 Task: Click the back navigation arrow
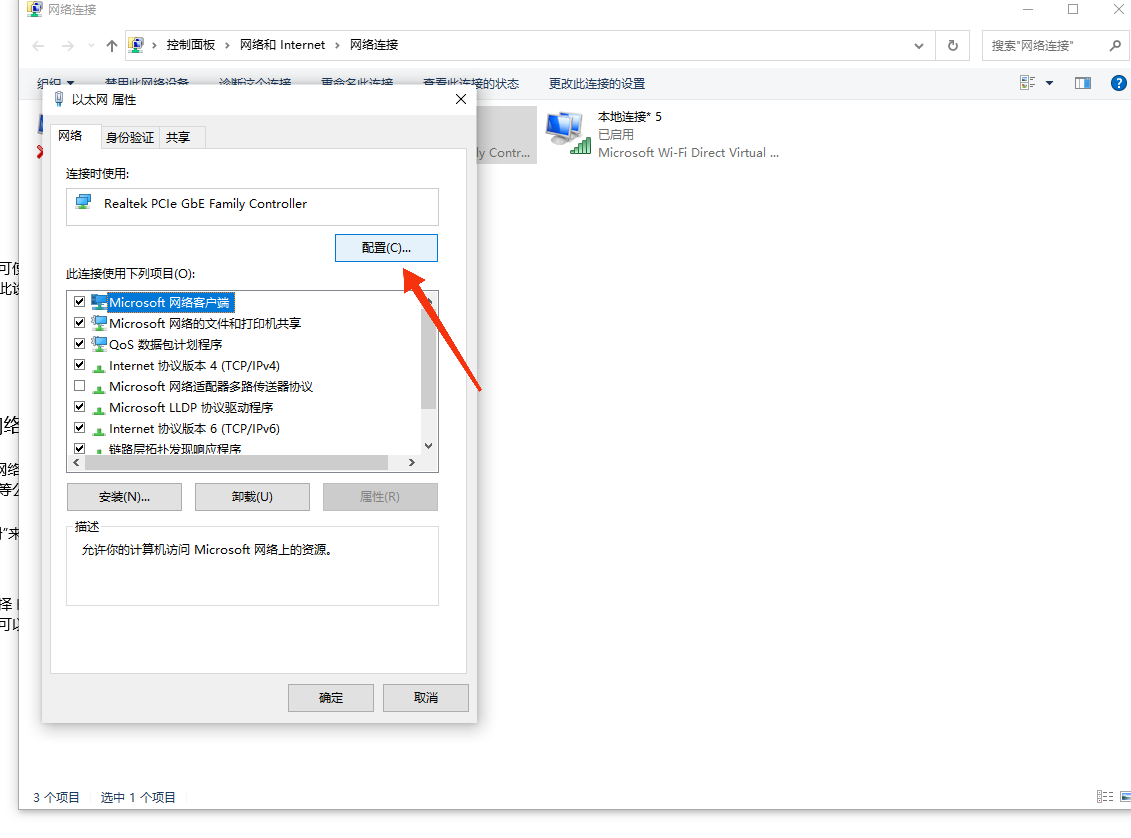pos(37,45)
